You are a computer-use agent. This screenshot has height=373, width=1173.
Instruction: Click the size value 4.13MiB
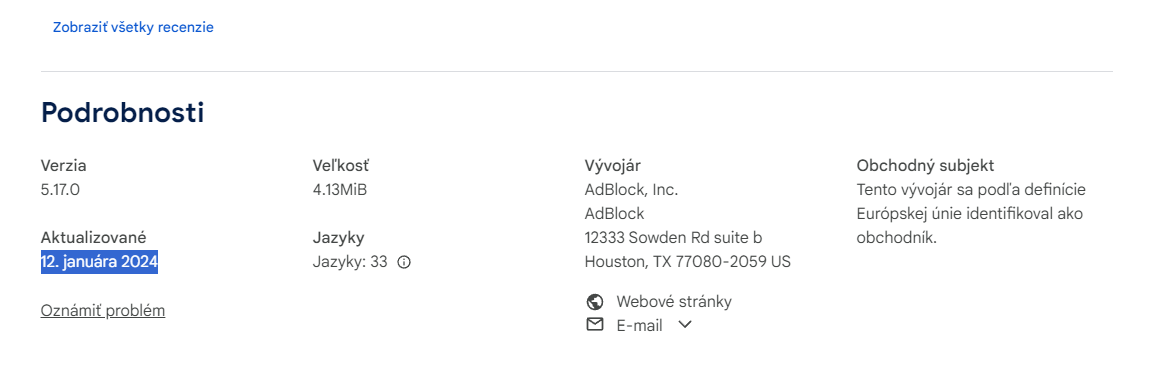click(340, 190)
